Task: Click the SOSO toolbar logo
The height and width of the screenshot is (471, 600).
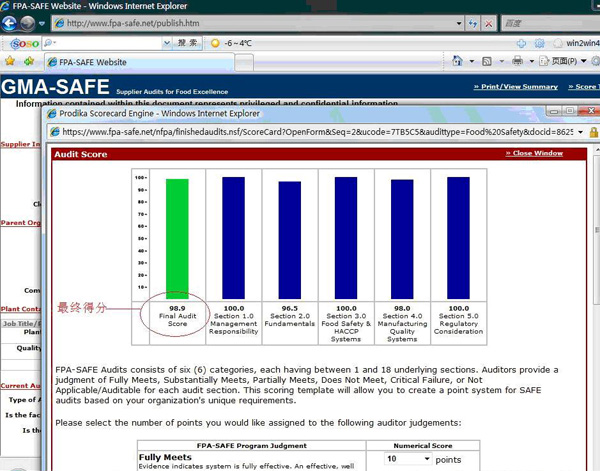Action: pos(23,43)
